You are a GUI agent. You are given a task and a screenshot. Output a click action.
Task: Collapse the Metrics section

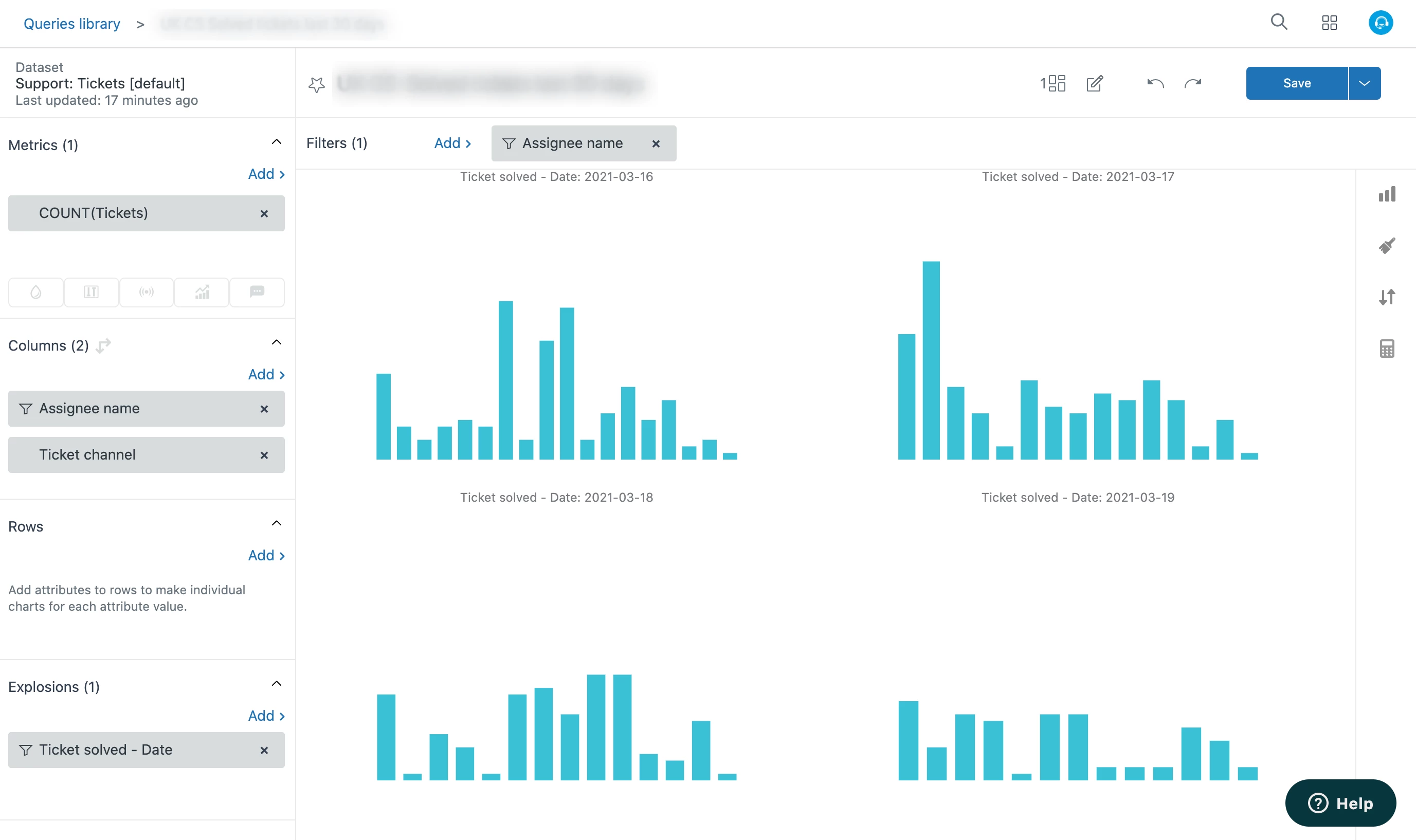pos(276,142)
